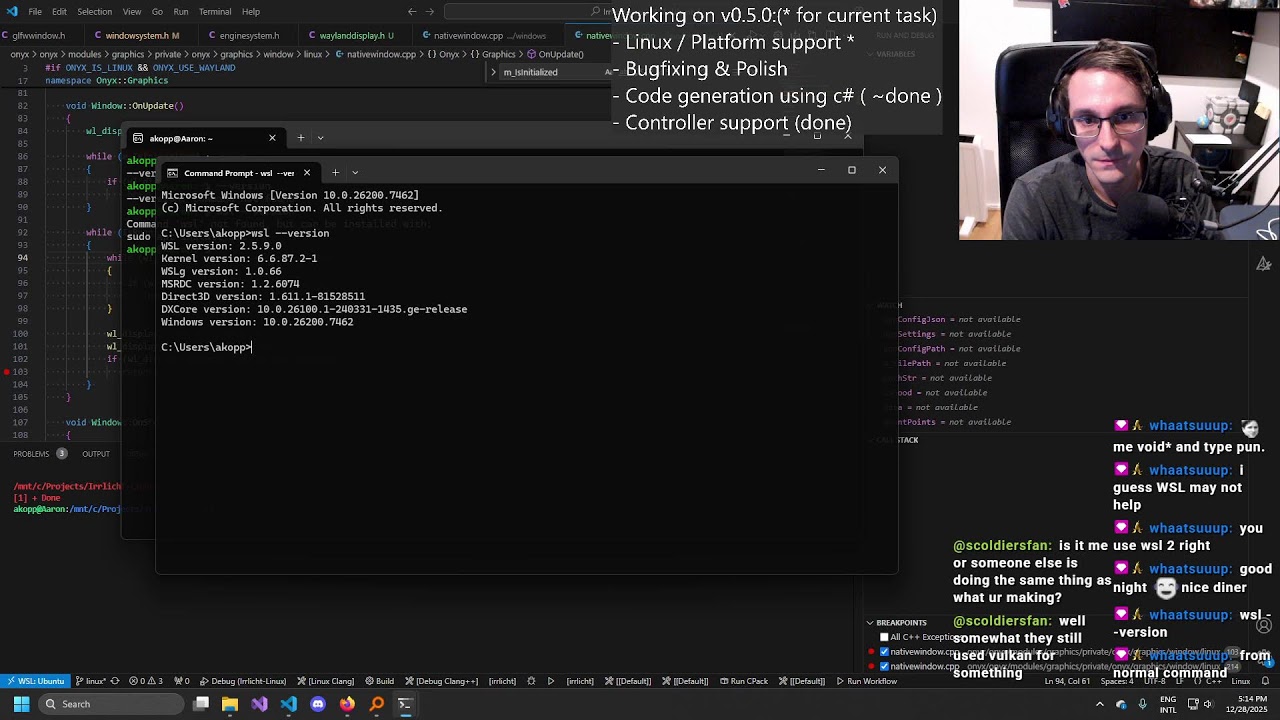Open errors and warnings count in status bar

(x=146, y=681)
